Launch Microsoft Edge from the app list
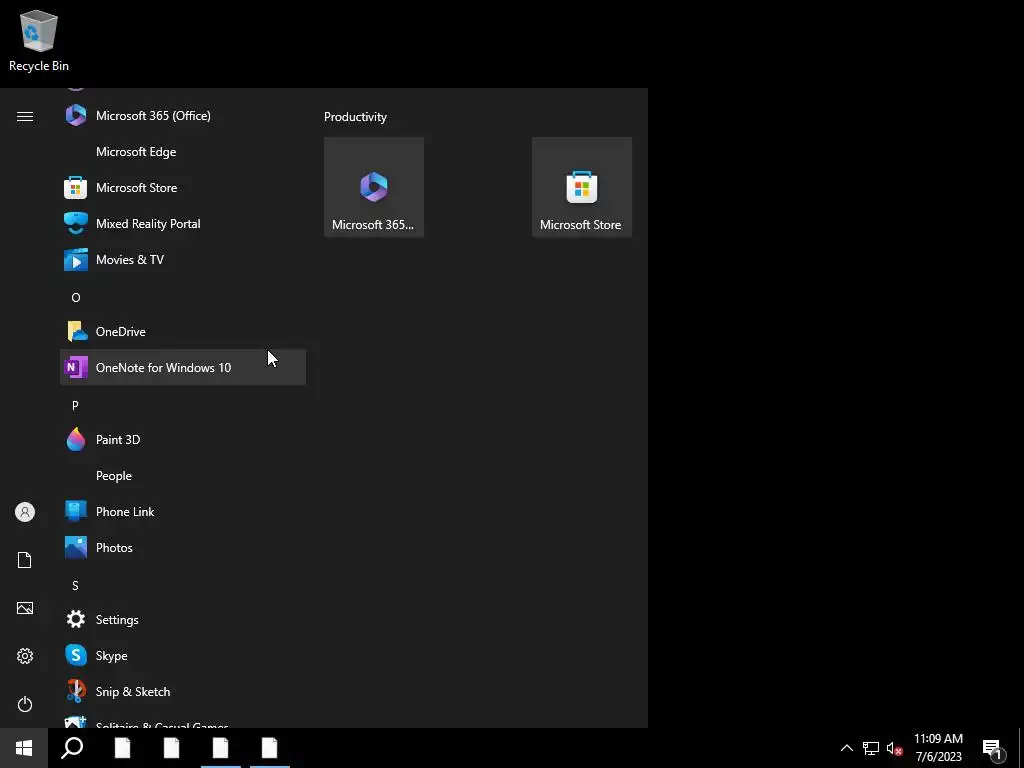 point(183,152)
